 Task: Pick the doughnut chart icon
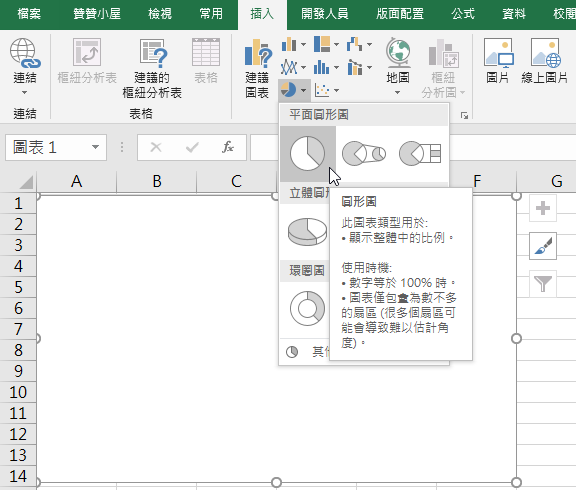[307, 309]
